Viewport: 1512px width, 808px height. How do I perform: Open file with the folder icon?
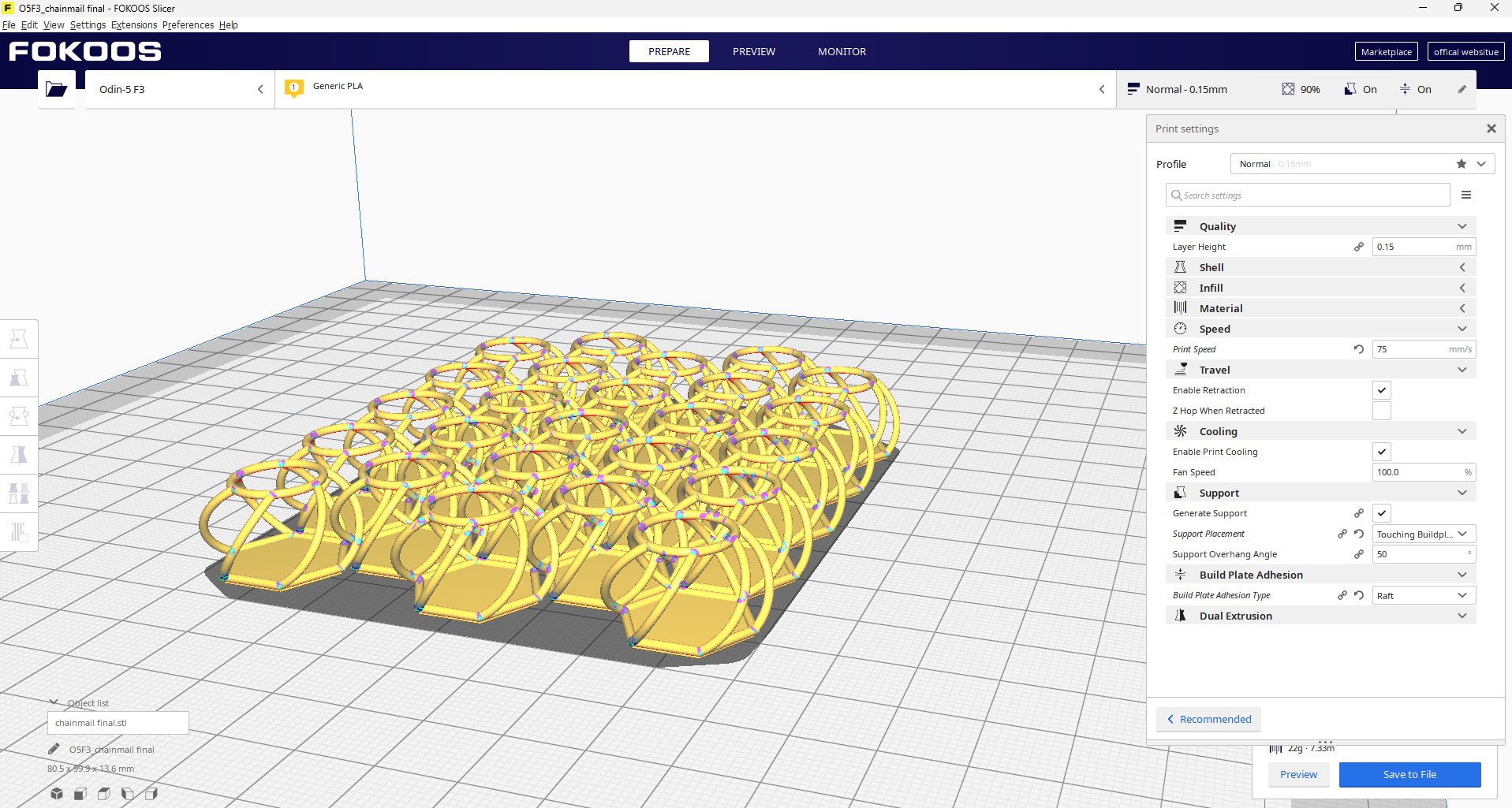tap(56, 89)
